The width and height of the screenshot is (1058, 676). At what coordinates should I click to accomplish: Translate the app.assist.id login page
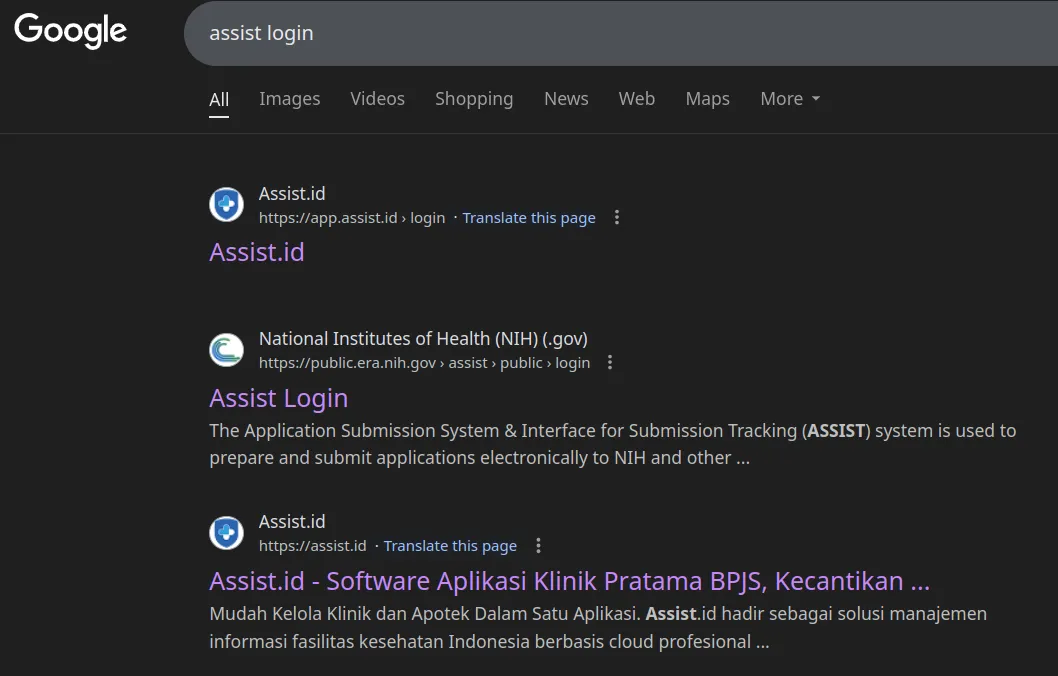tap(528, 218)
